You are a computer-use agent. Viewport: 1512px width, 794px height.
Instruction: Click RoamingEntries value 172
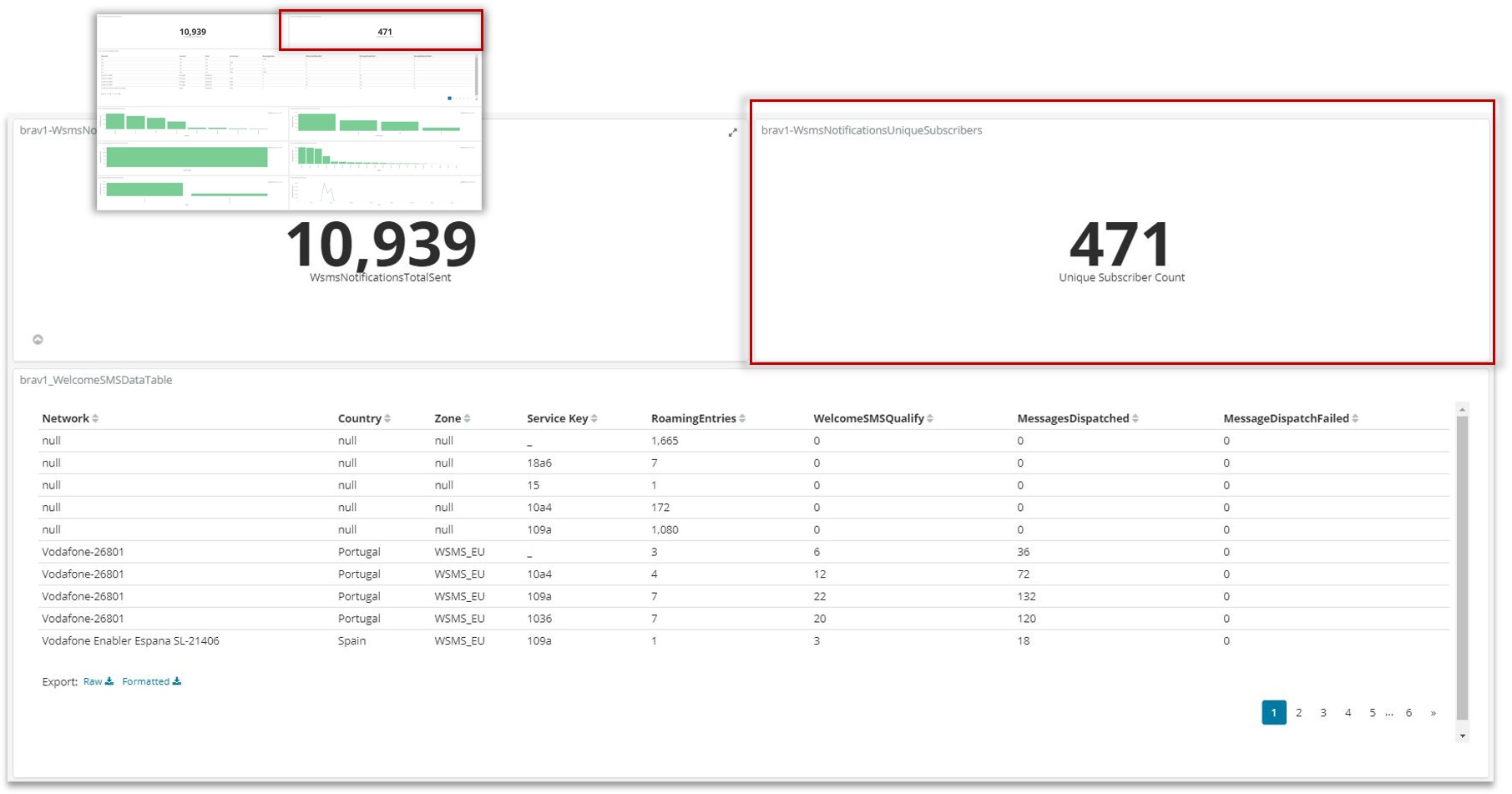click(660, 508)
